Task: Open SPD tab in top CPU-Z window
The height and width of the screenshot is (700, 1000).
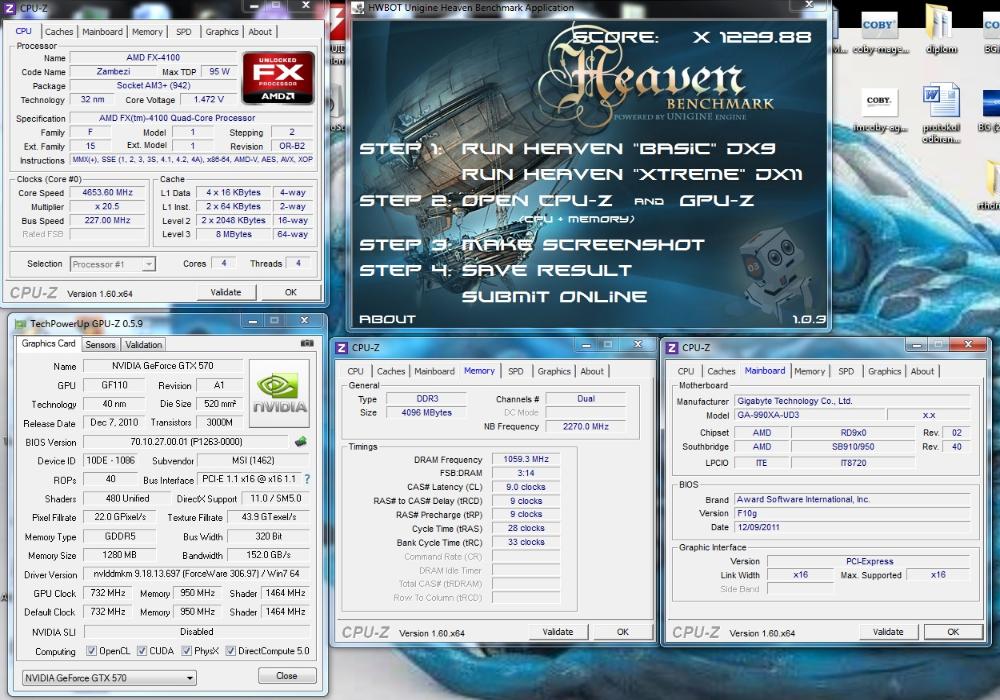Action: [184, 31]
